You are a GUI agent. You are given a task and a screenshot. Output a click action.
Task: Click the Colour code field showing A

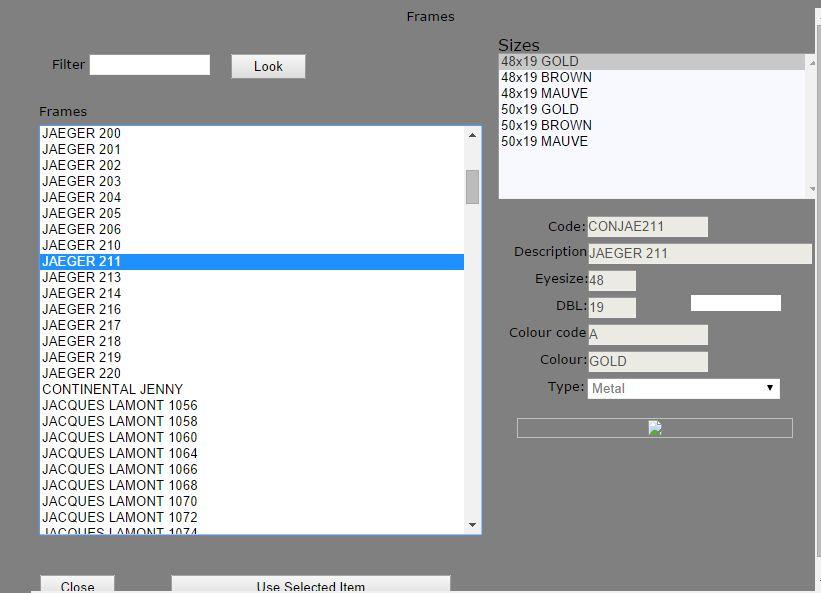tap(648, 334)
